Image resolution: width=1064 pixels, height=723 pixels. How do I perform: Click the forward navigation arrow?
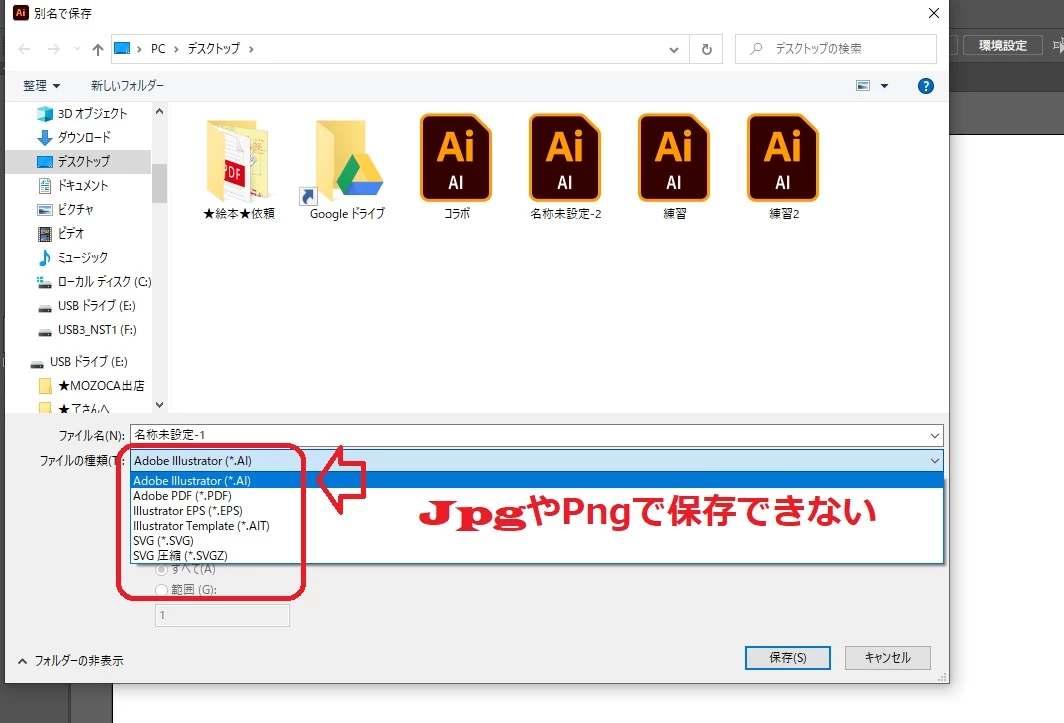[x=54, y=49]
